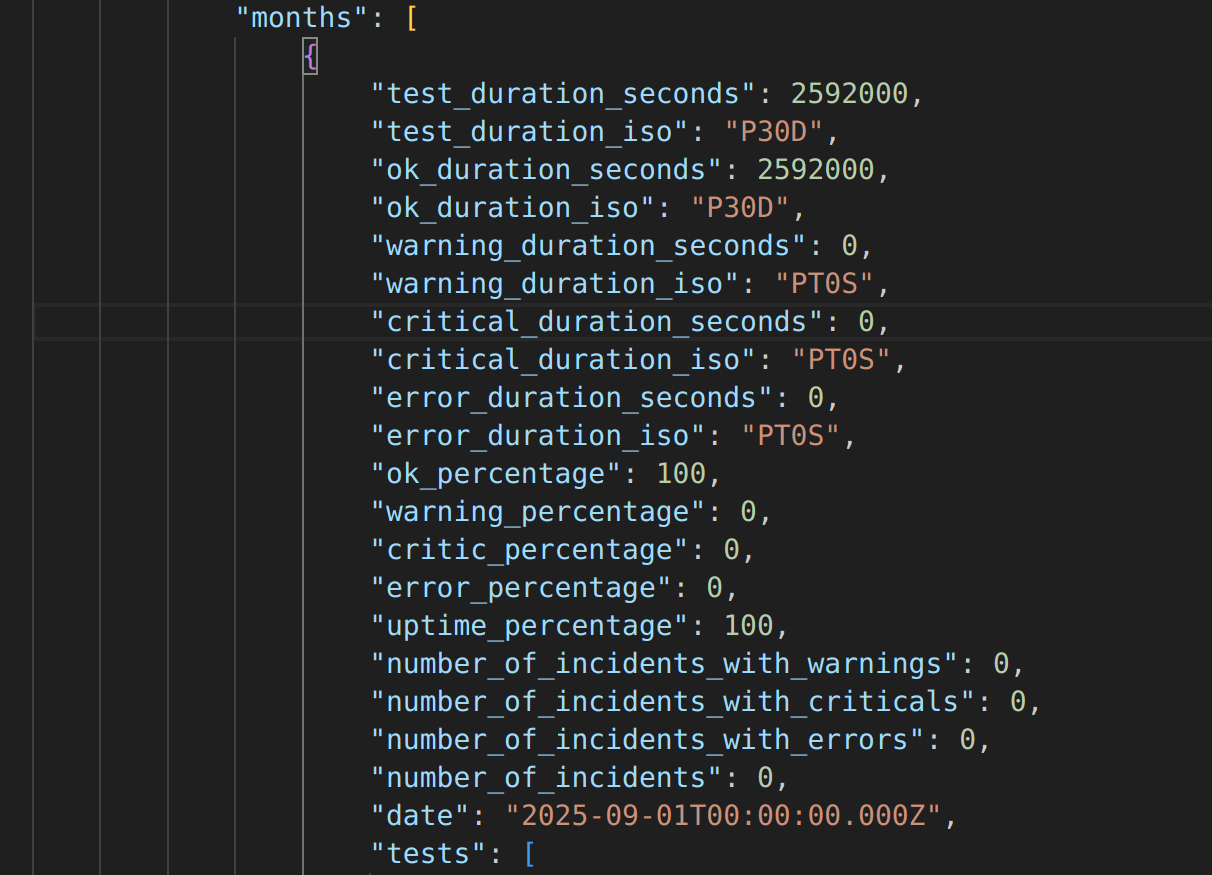Click the "error_duration_seconds" key
This screenshot has width=1212, height=875.
pyautogui.click(x=571, y=398)
